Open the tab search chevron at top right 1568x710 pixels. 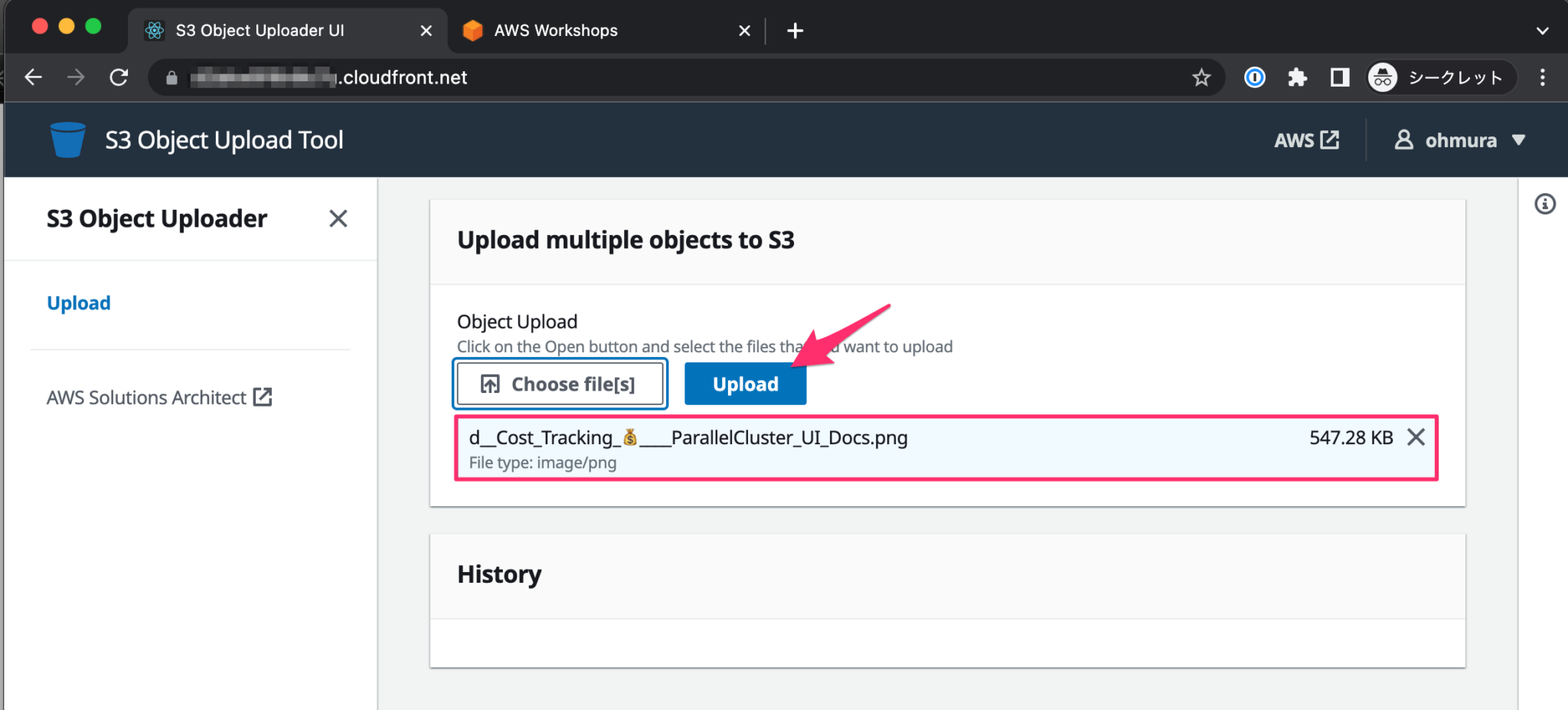(1542, 31)
